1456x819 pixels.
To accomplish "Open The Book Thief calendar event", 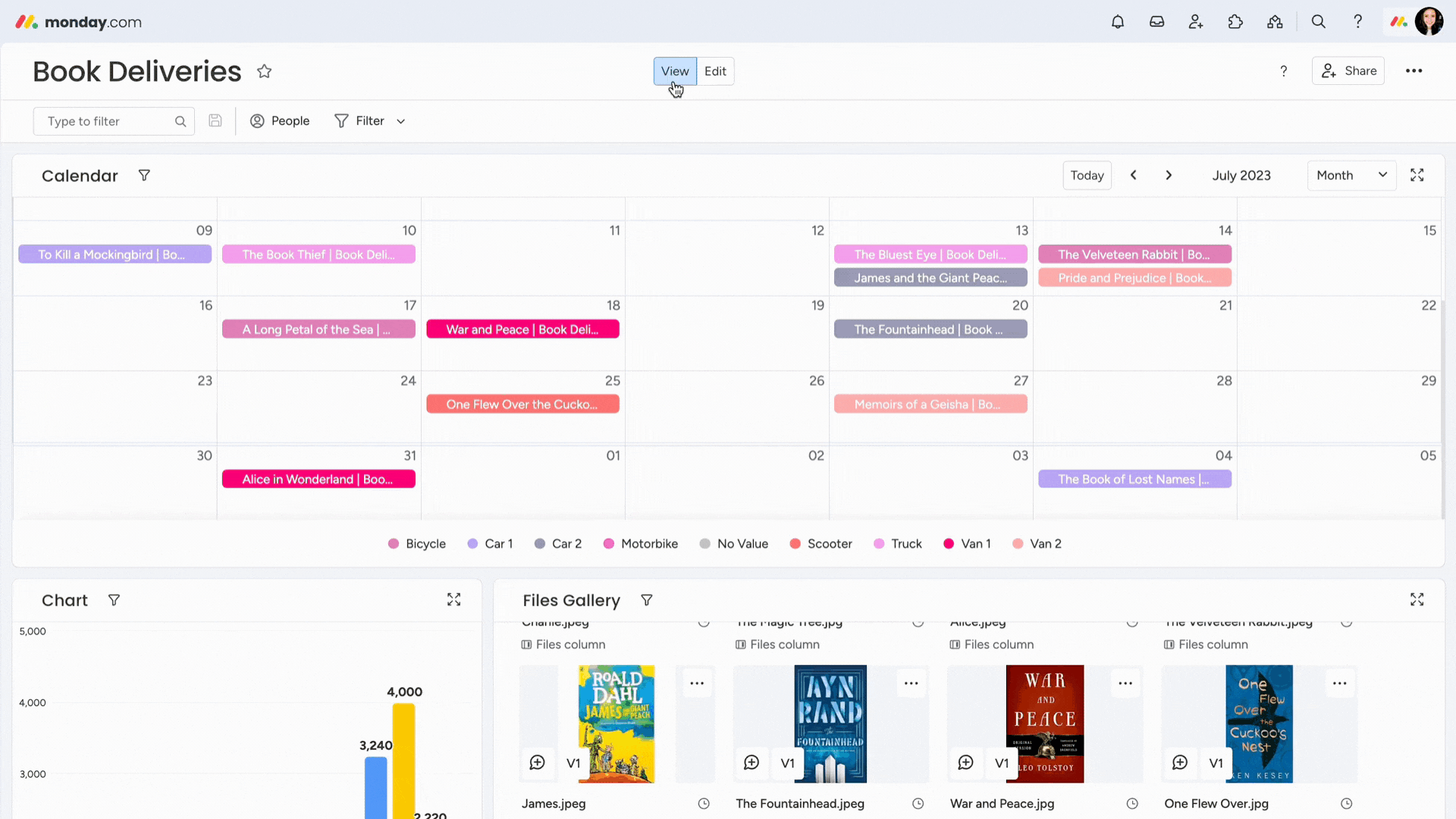I will (x=318, y=254).
